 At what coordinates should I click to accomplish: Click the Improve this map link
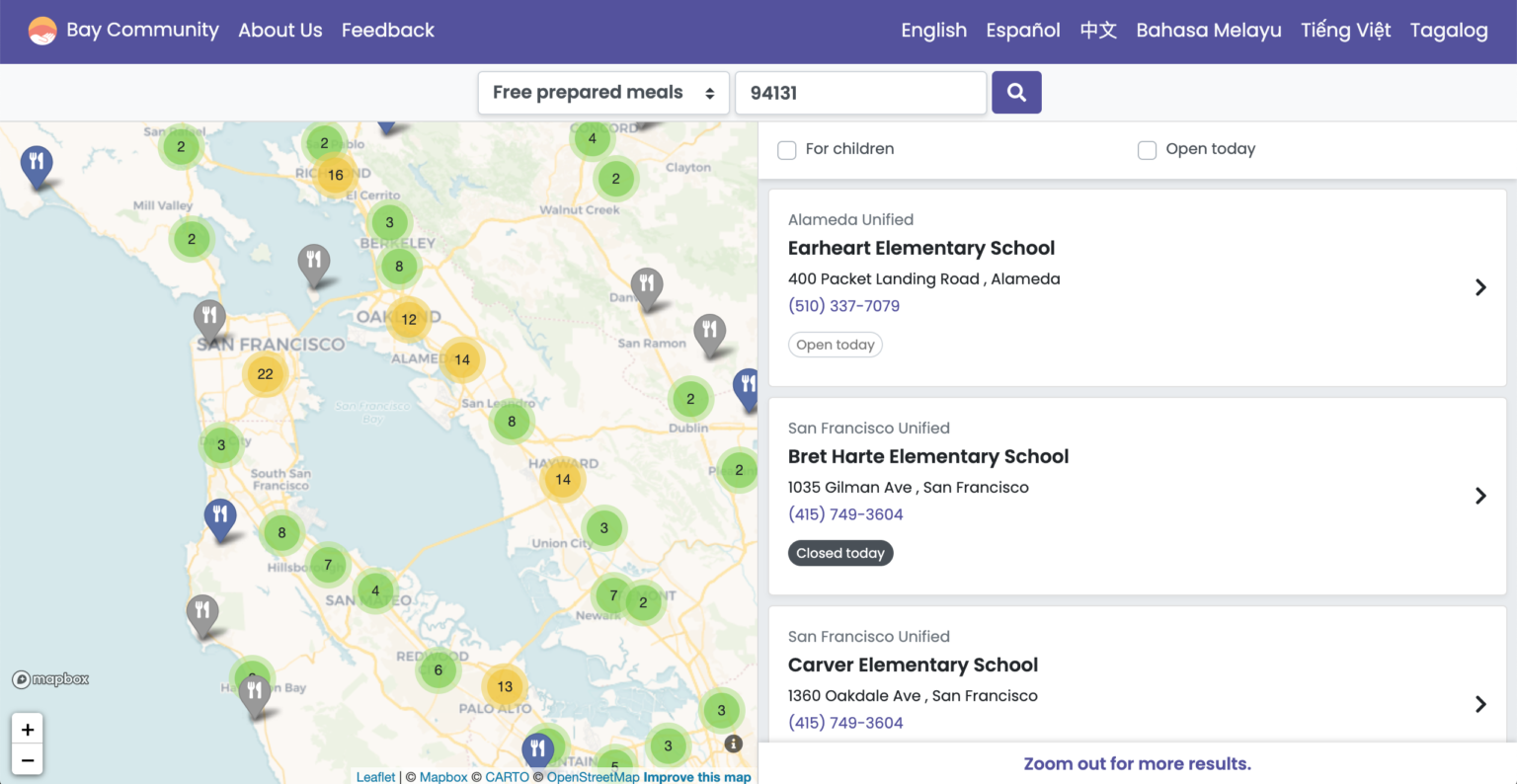697,777
